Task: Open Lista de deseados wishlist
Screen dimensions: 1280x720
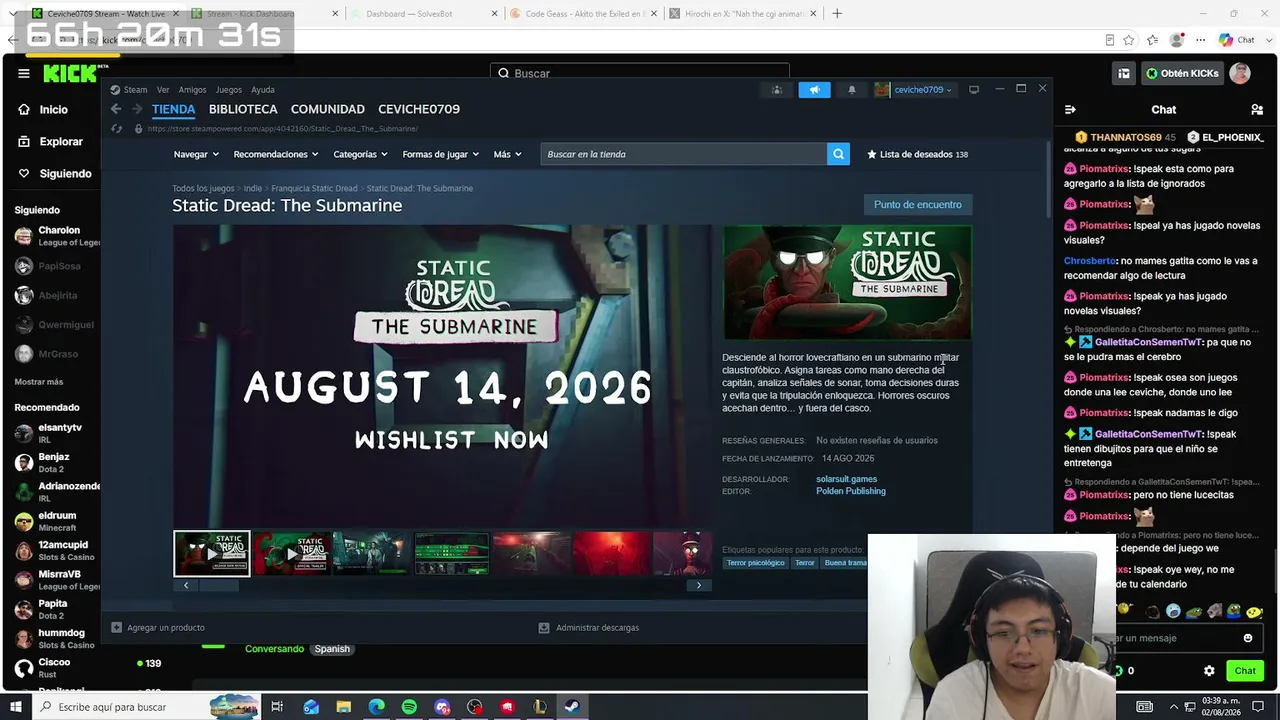Action: [x=917, y=154]
